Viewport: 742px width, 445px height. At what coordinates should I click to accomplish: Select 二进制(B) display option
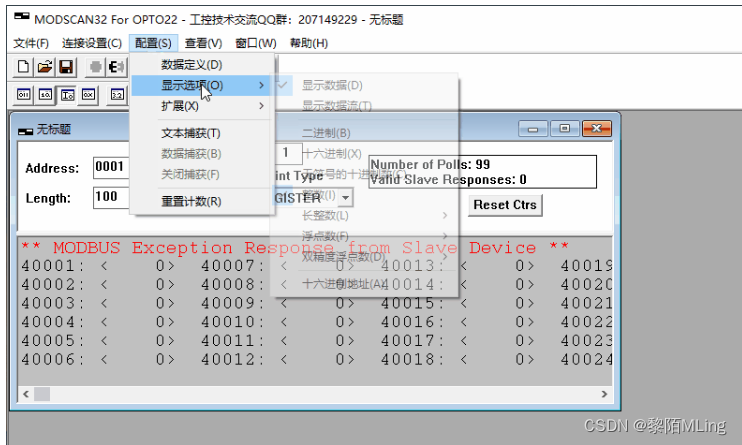pos(364,133)
